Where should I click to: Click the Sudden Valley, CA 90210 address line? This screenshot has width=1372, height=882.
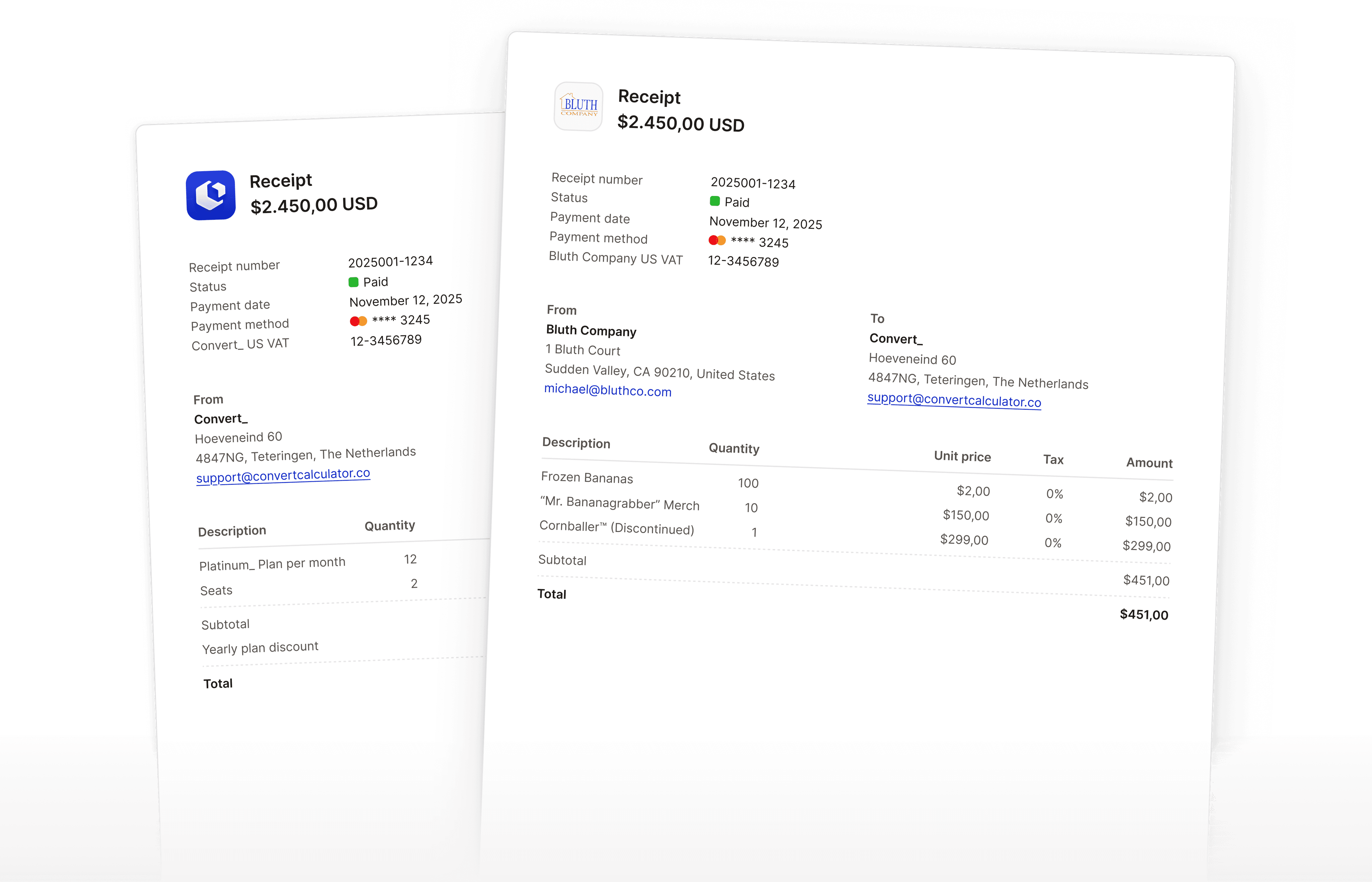click(660, 372)
